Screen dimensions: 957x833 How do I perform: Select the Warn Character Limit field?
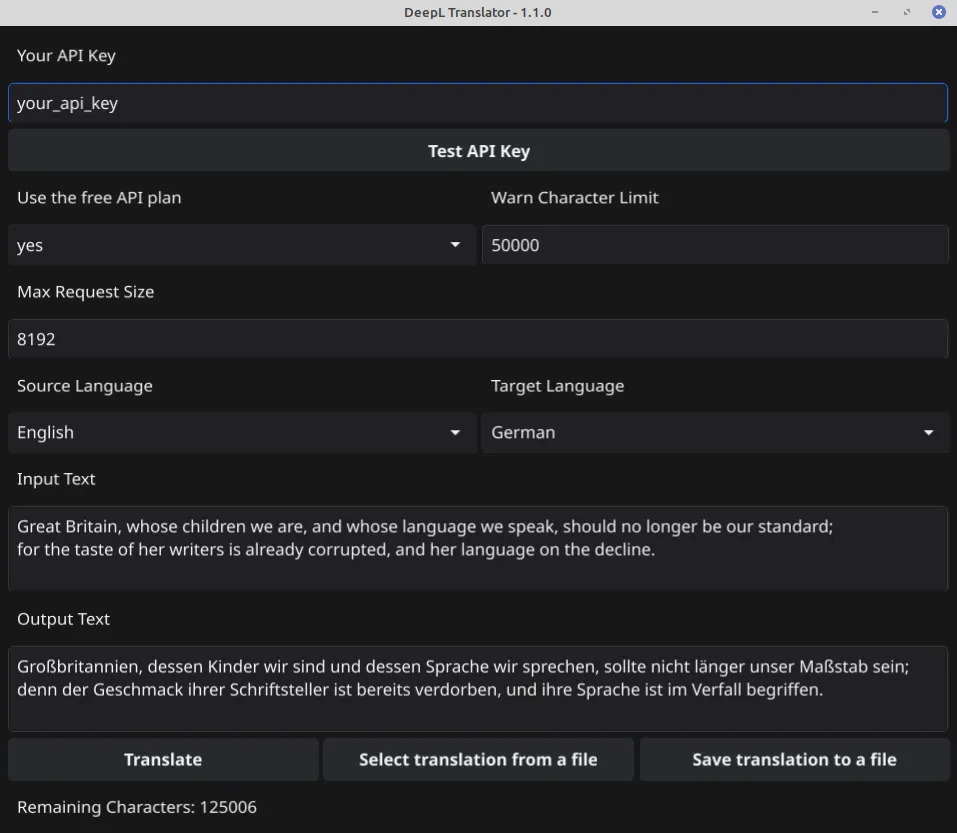tap(714, 244)
